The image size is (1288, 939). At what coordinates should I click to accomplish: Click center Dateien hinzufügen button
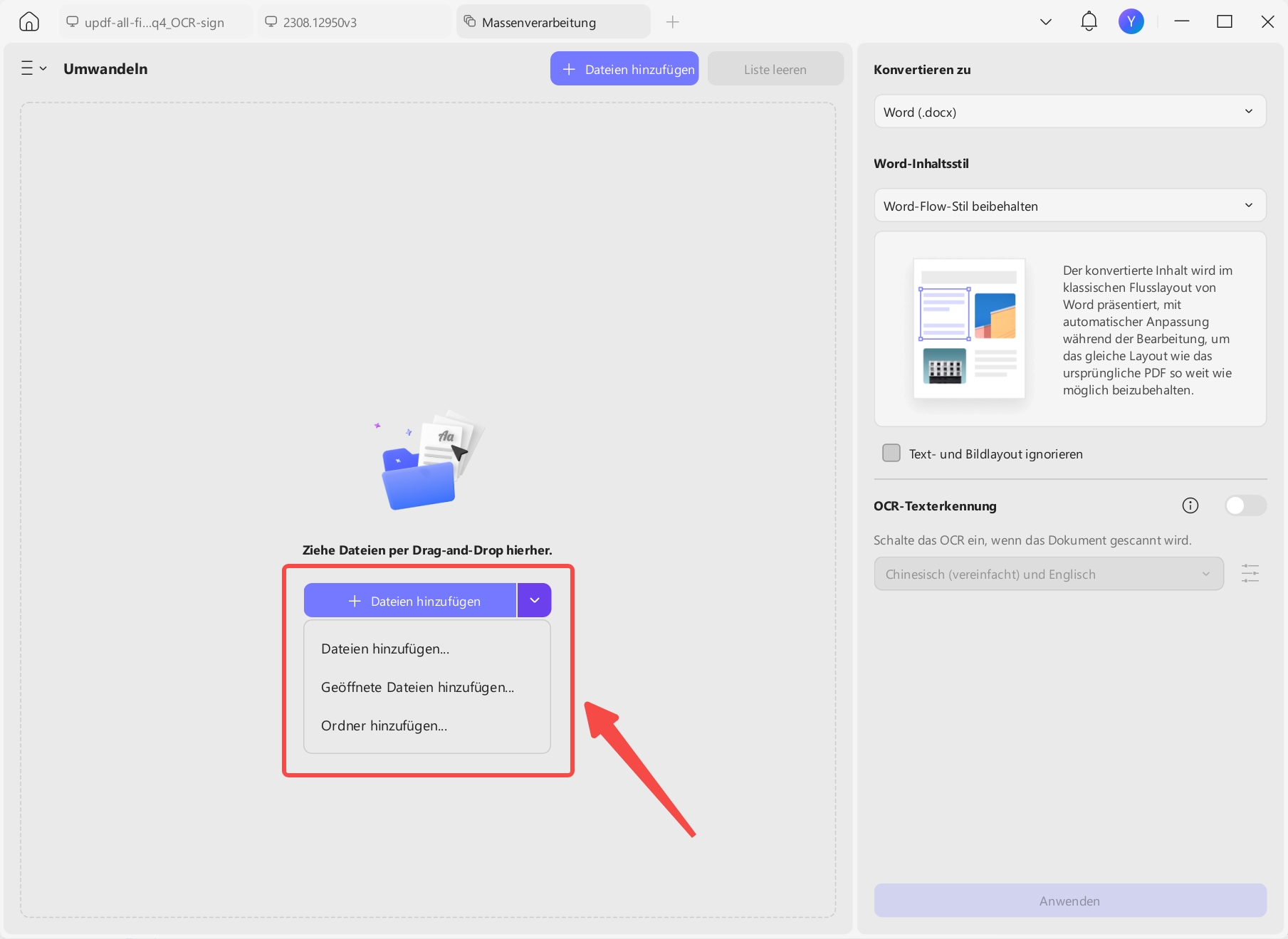tap(410, 601)
